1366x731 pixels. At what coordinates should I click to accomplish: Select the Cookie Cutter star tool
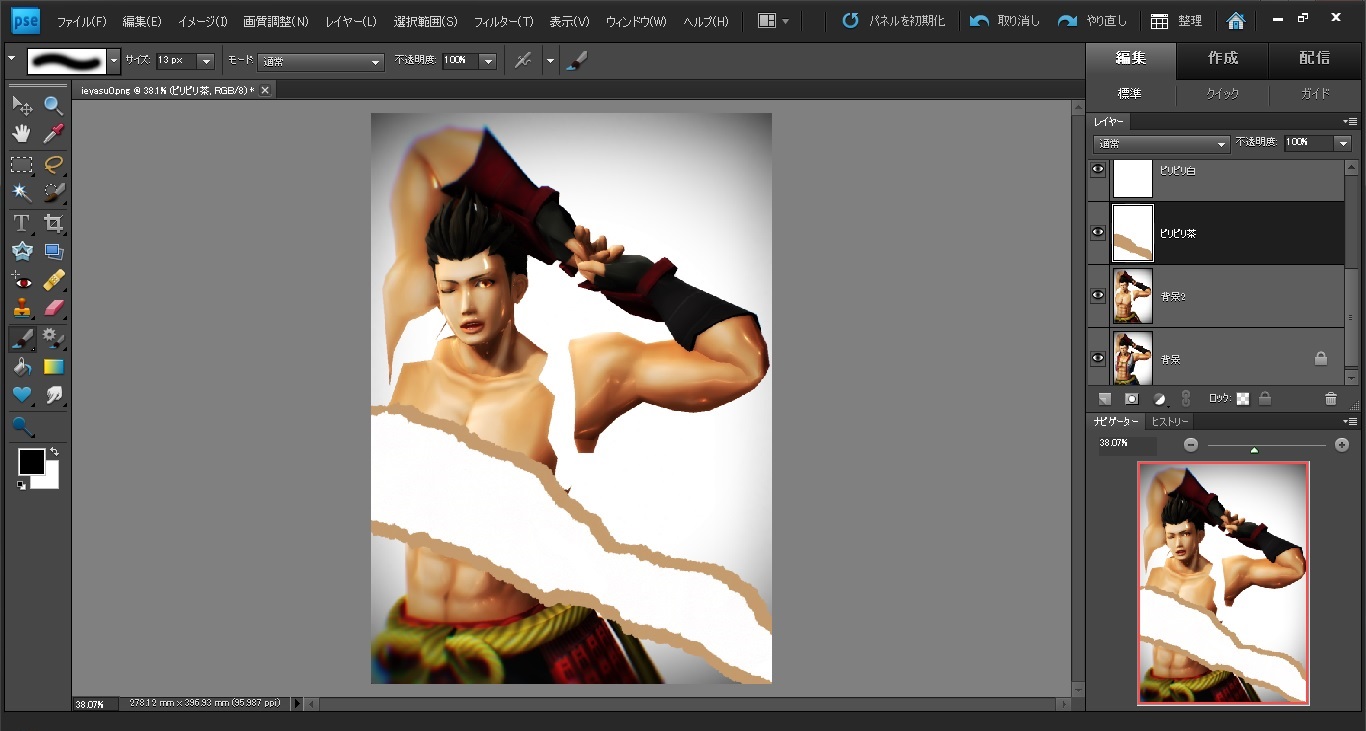click(21, 252)
